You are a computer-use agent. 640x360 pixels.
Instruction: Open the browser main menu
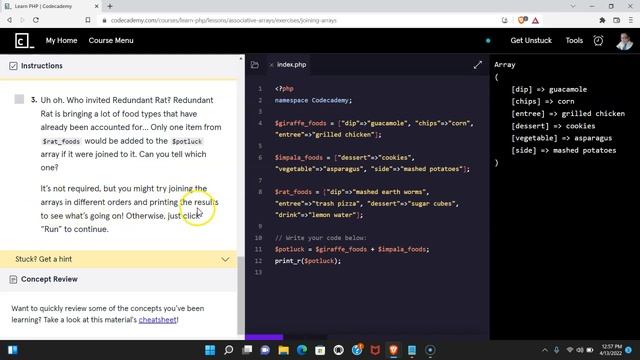631,20
